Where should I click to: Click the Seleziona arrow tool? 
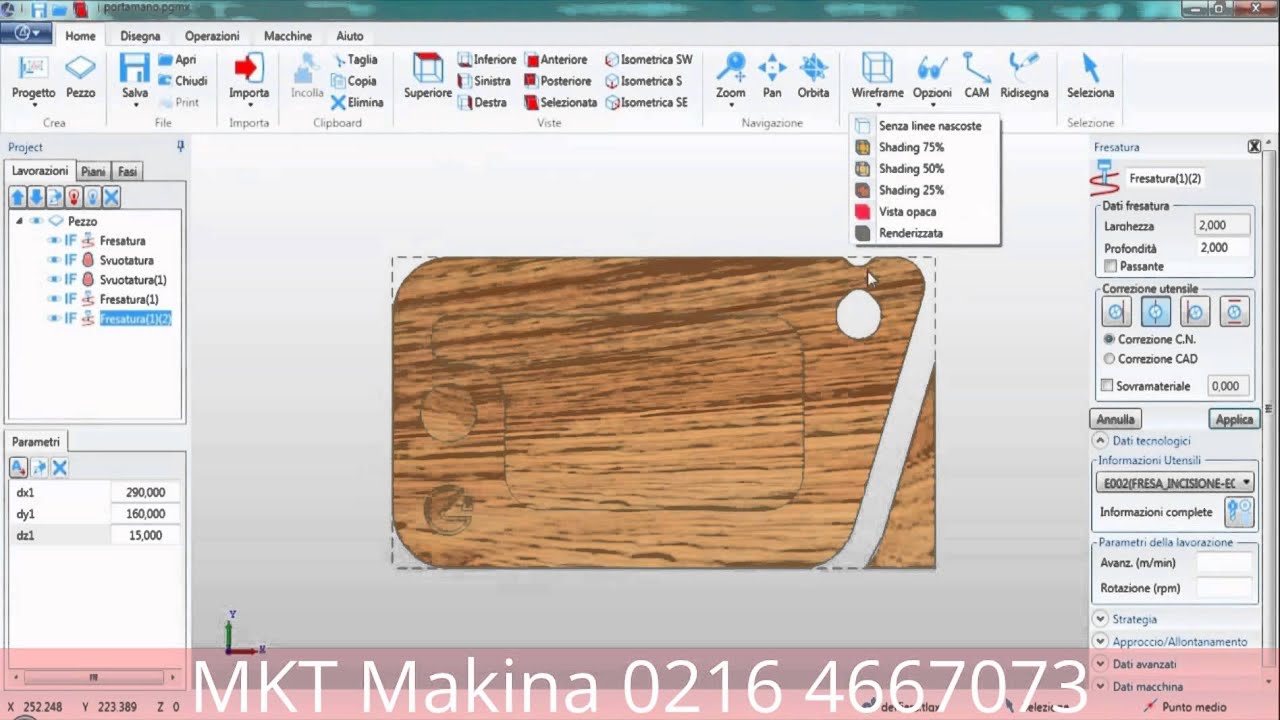pos(1090,77)
